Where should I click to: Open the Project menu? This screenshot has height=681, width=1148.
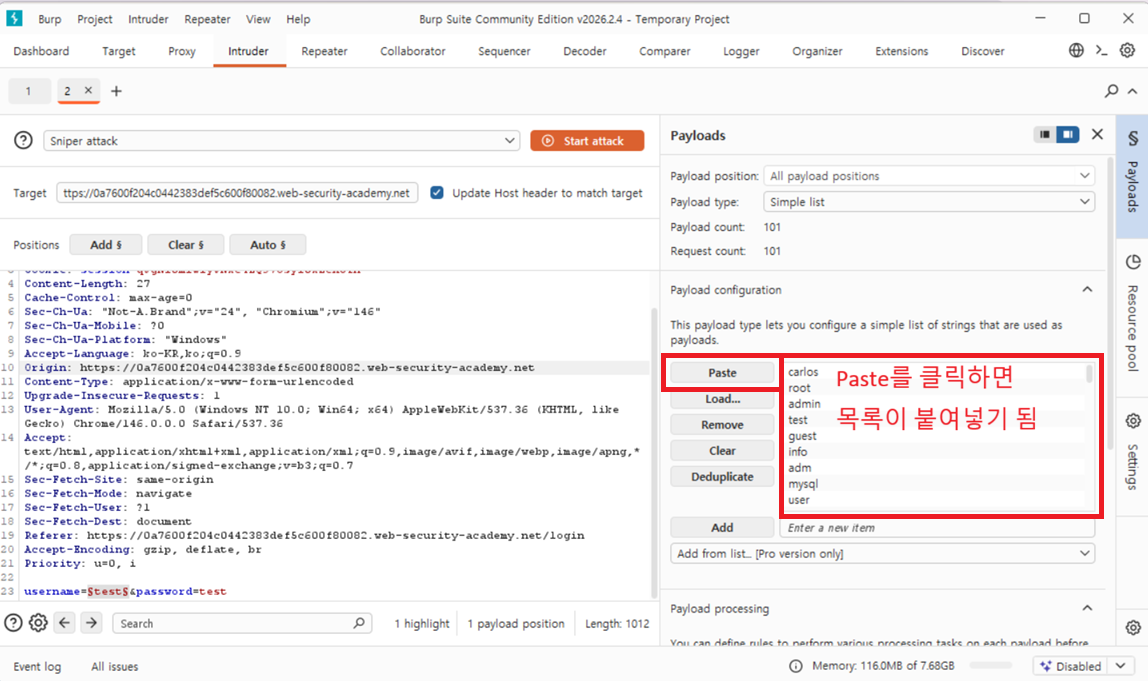click(x=94, y=19)
